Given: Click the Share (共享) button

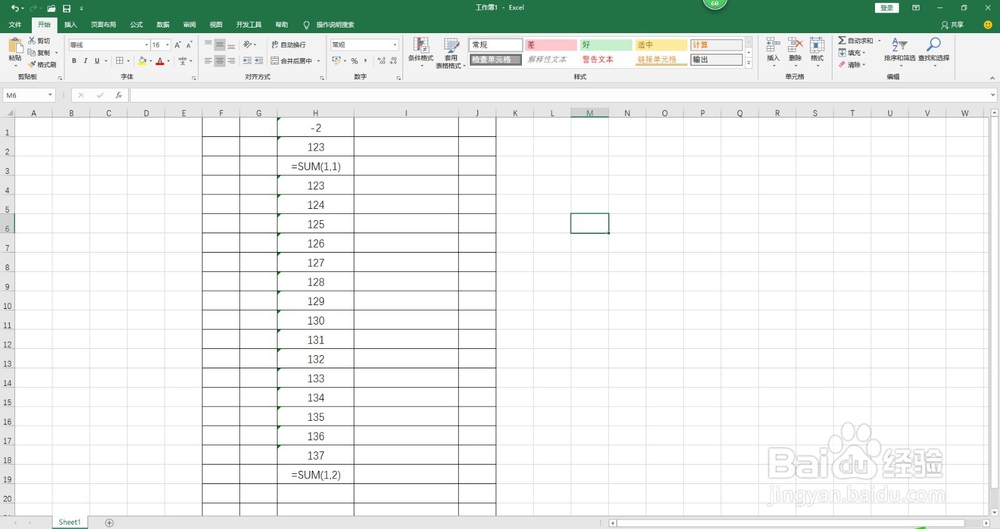Looking at the screenshot, I should pos(952,25).
